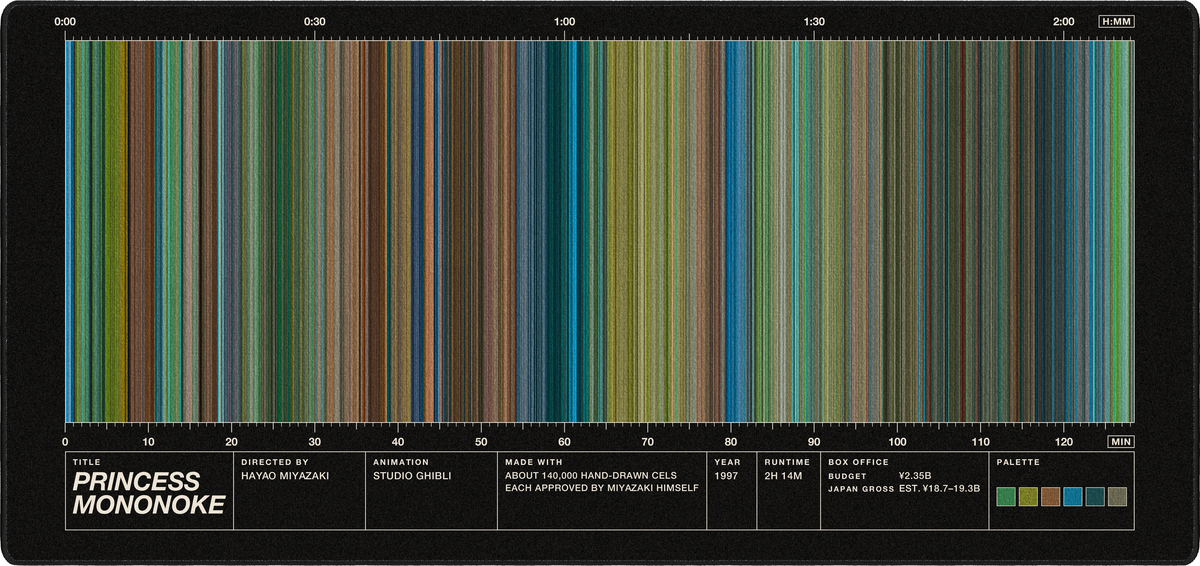
Task: Click the PRINCESS MONONOKE title text
Action: coord(149,494)
